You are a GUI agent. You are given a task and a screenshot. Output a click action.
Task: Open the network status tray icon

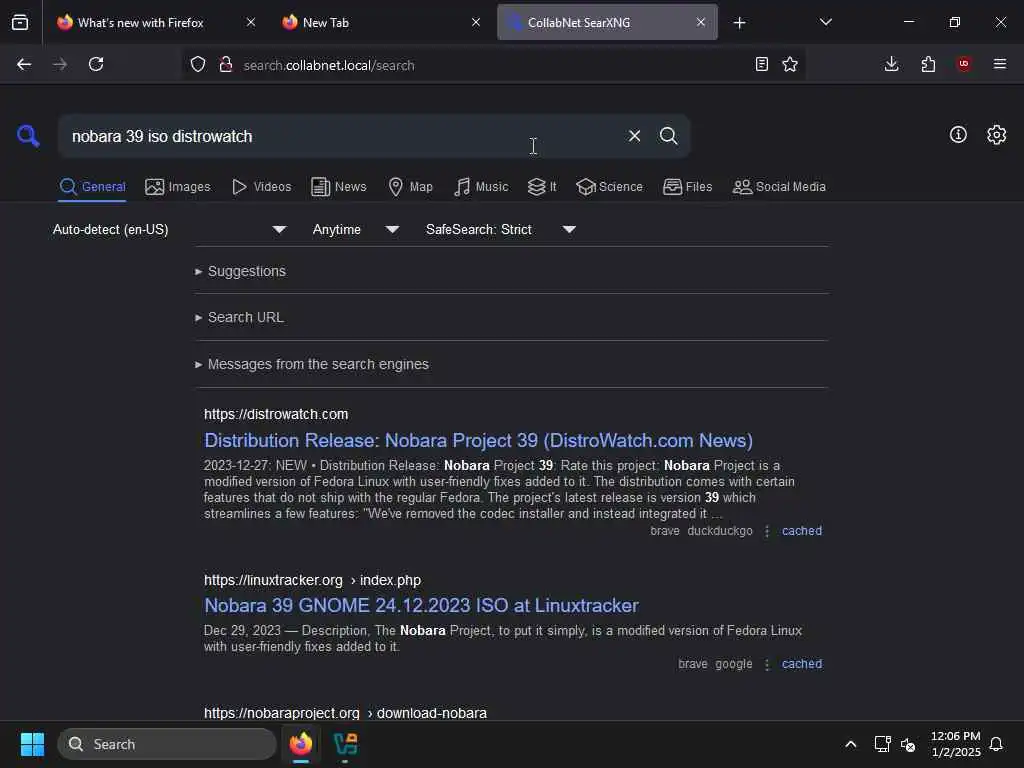pyautogui.click(x=882, y=744)
